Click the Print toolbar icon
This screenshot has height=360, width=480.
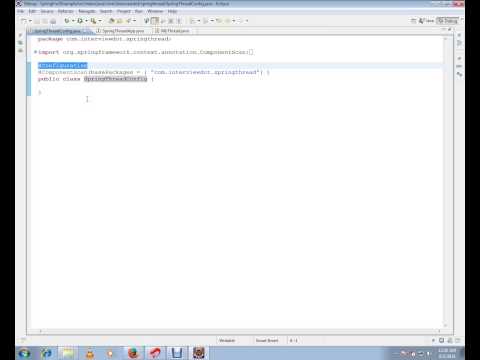pos(53,21)
